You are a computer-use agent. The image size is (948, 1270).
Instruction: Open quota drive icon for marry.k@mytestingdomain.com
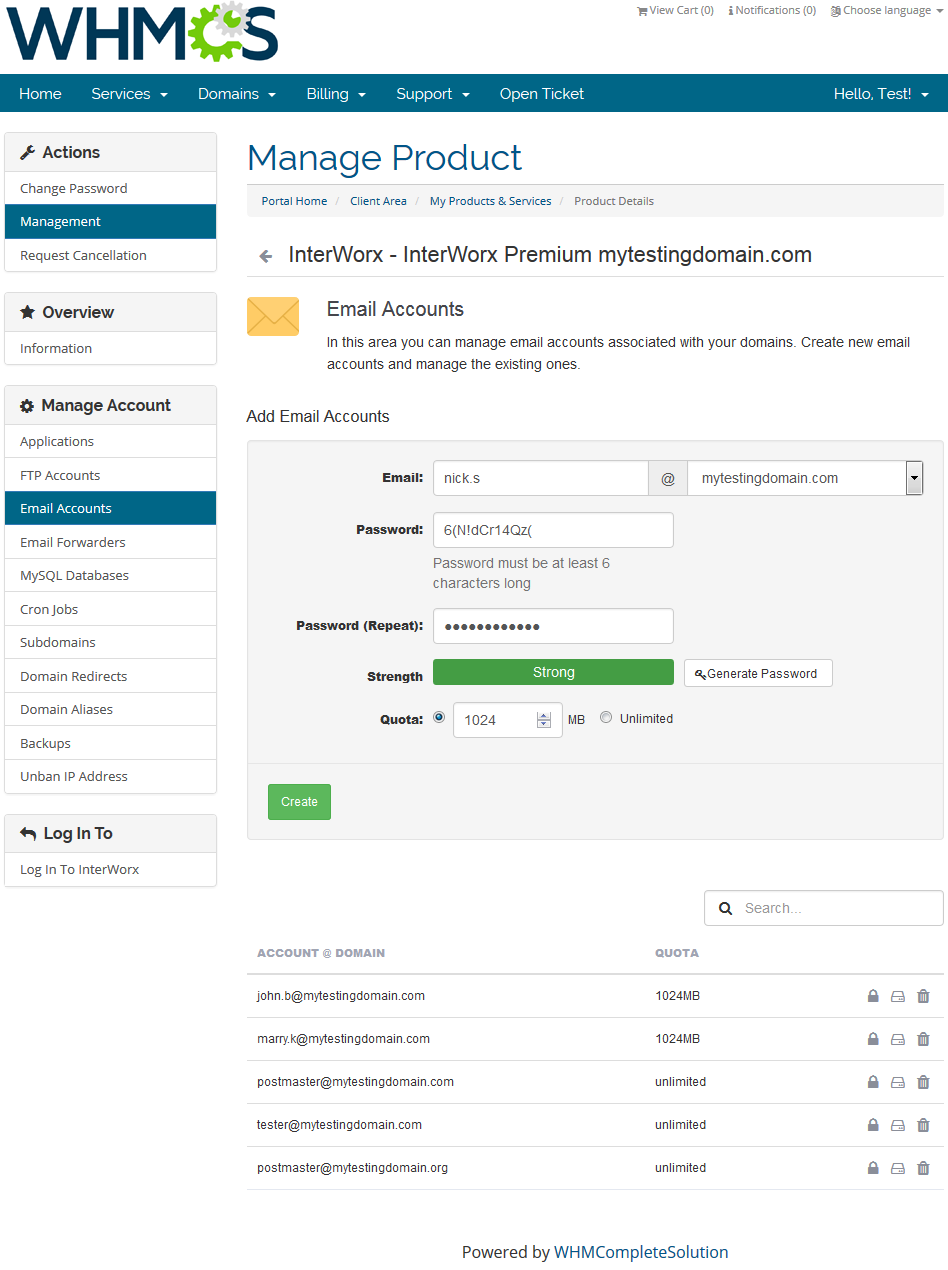click(x=898, y=1039)
